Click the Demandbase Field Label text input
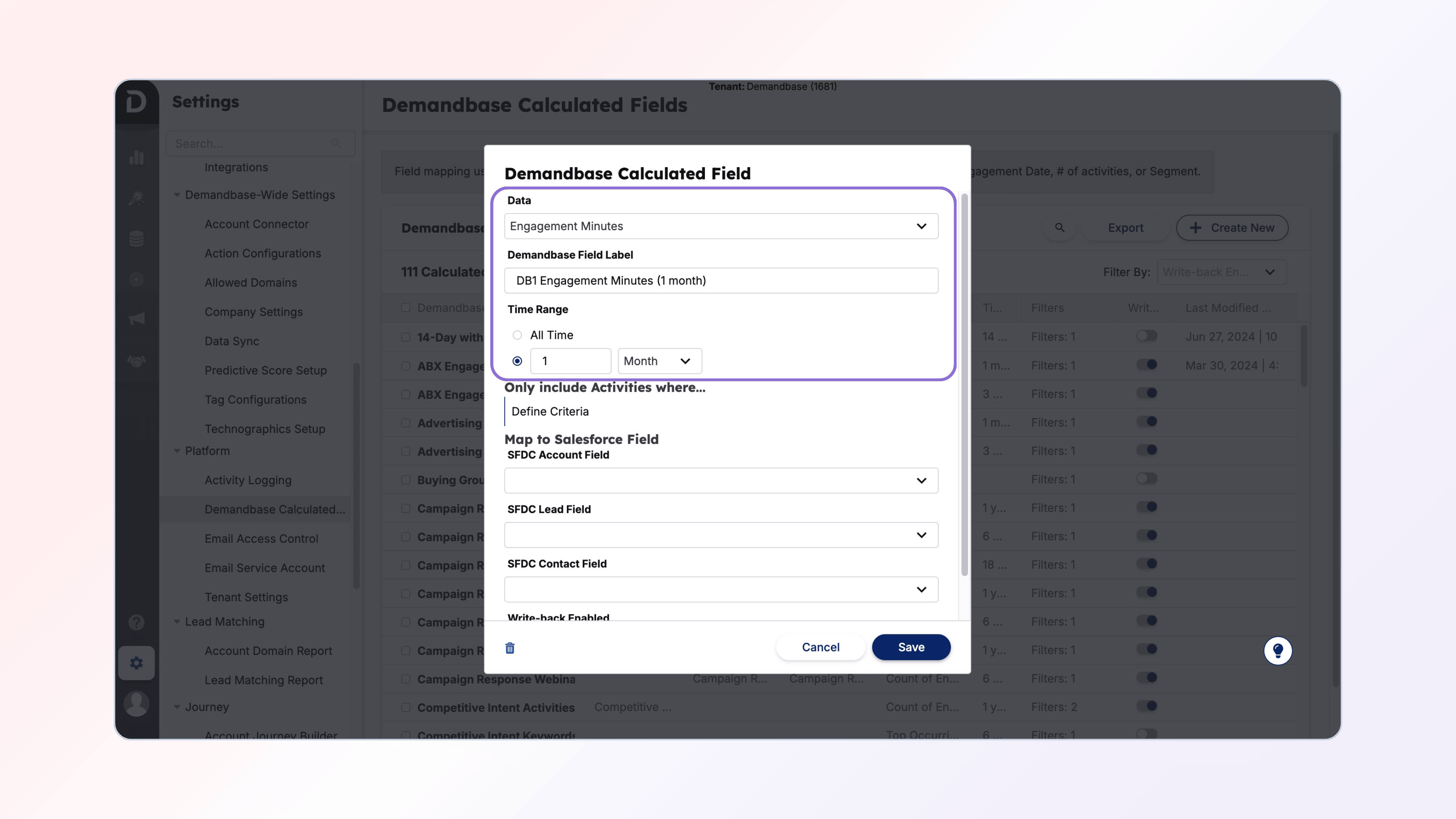 [x=721, y=281]
